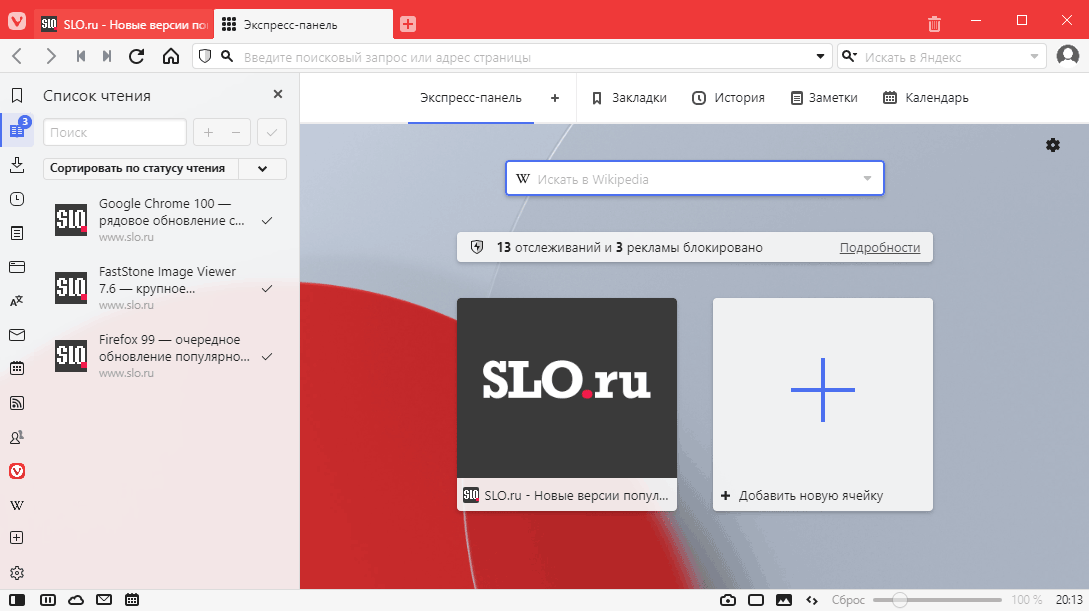Image resolution: width=1089 pixels, height=611 pixels.
Task: Open the sync cloud status icon
Action: click(x=76, y=600)
